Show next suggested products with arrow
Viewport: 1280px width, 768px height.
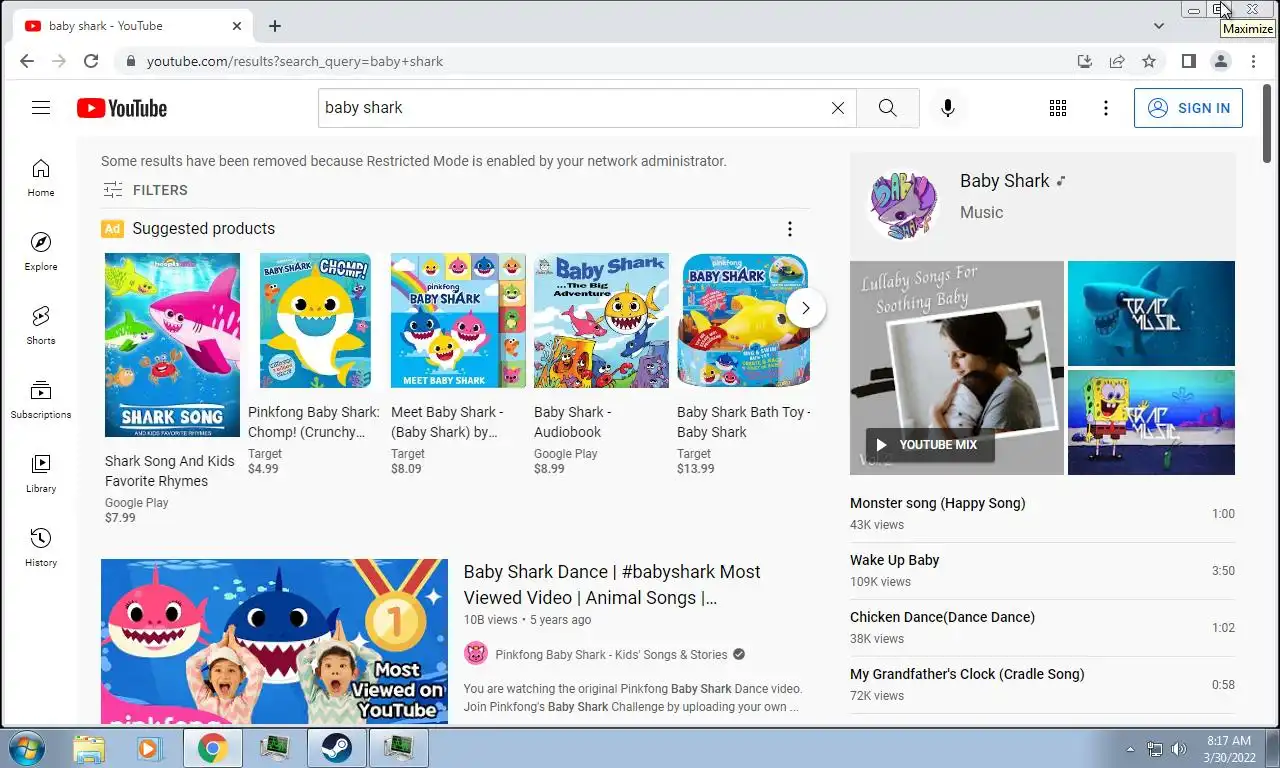point(806,308)
